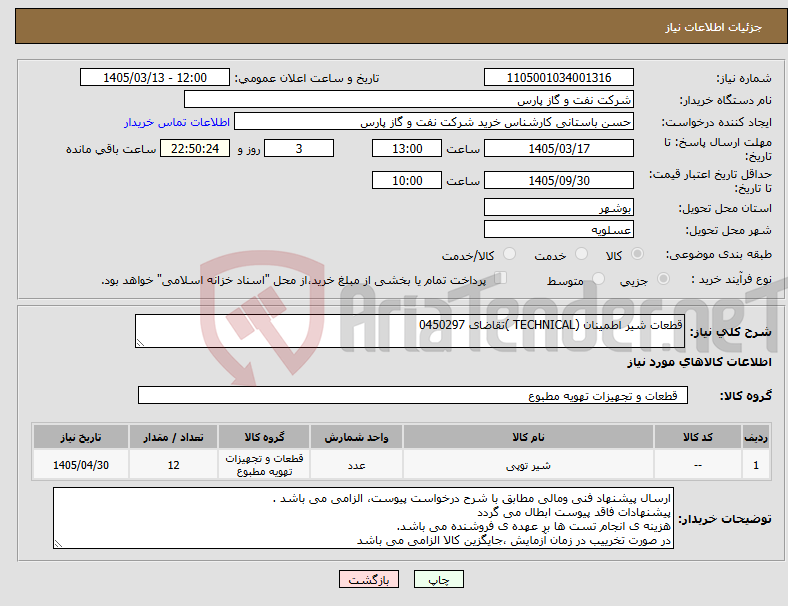Click the جزئیات اطلاعات نیاز header title

pos(714,27)
